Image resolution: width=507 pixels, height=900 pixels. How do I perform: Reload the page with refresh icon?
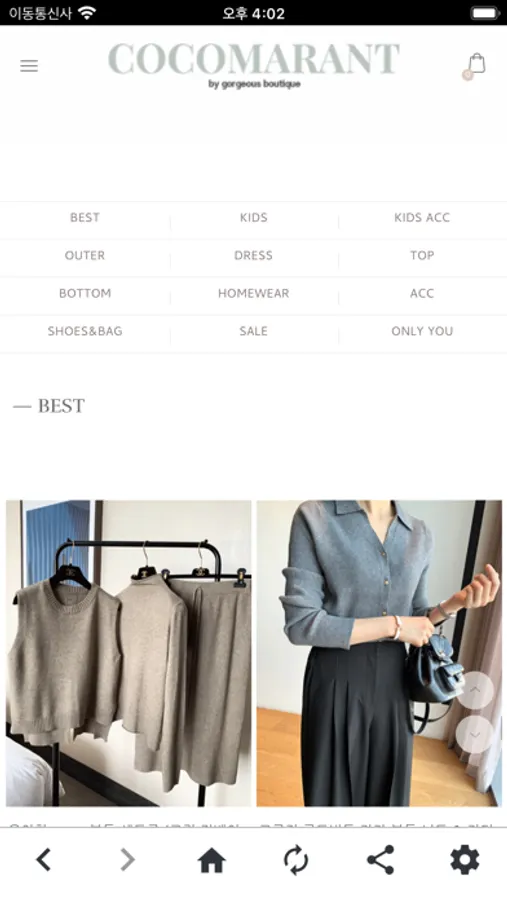296,860
